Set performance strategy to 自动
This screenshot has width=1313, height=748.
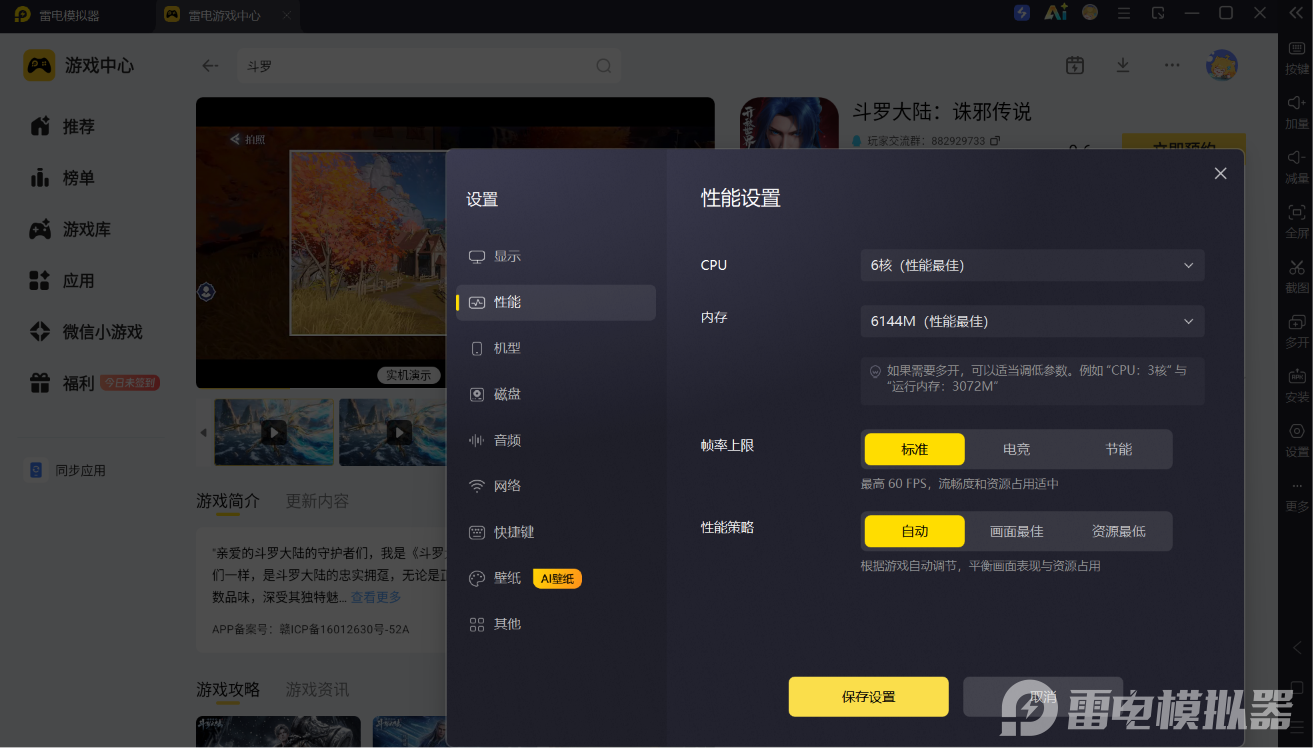tap(915, 532)
